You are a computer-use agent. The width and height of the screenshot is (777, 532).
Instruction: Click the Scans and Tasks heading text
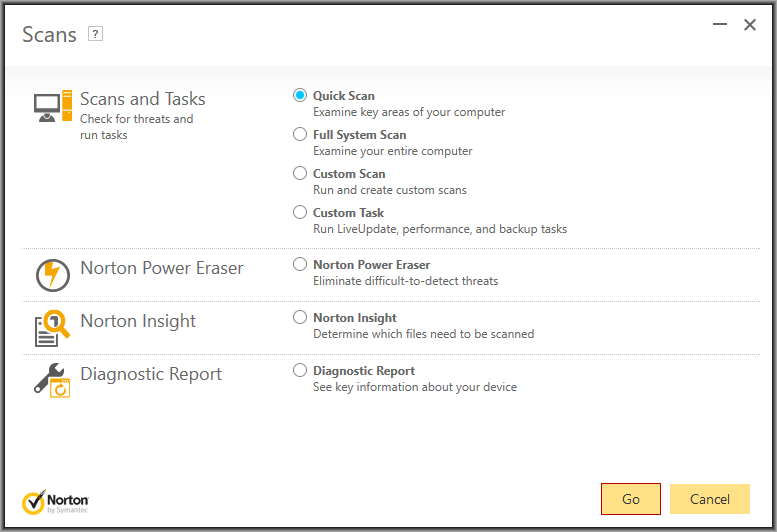click(x=143, y=99)
